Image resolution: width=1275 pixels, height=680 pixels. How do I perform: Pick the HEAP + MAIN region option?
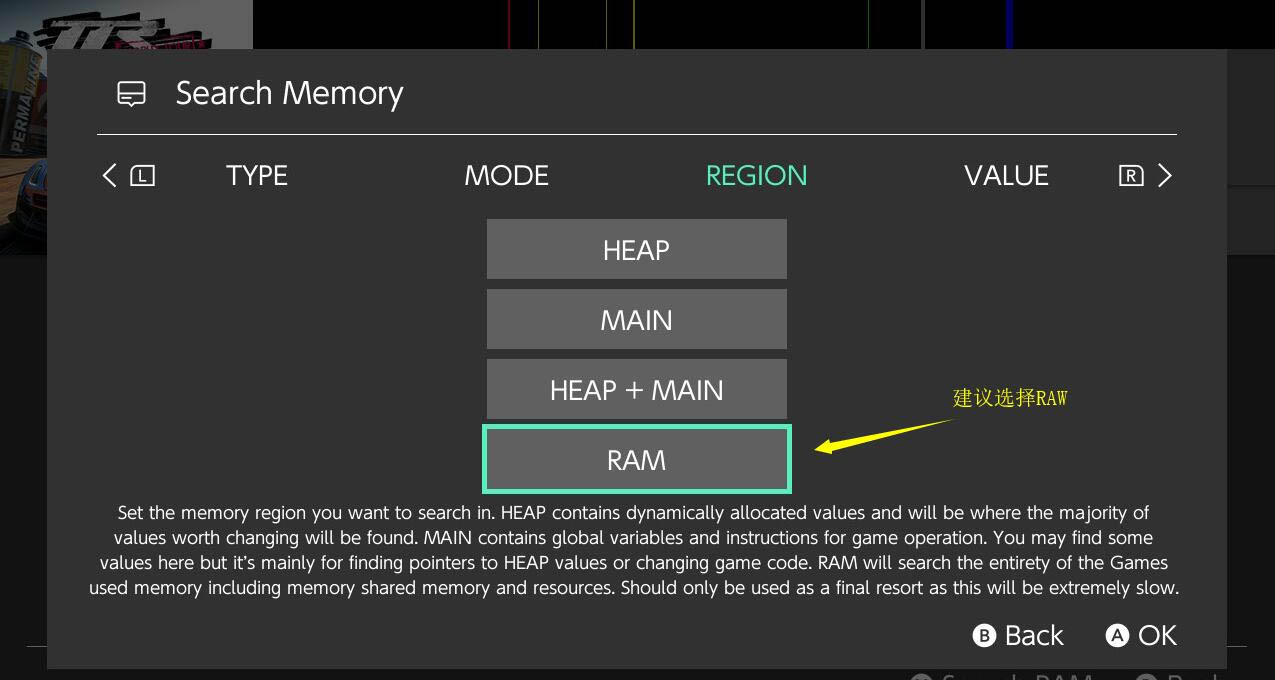point(636,390)
